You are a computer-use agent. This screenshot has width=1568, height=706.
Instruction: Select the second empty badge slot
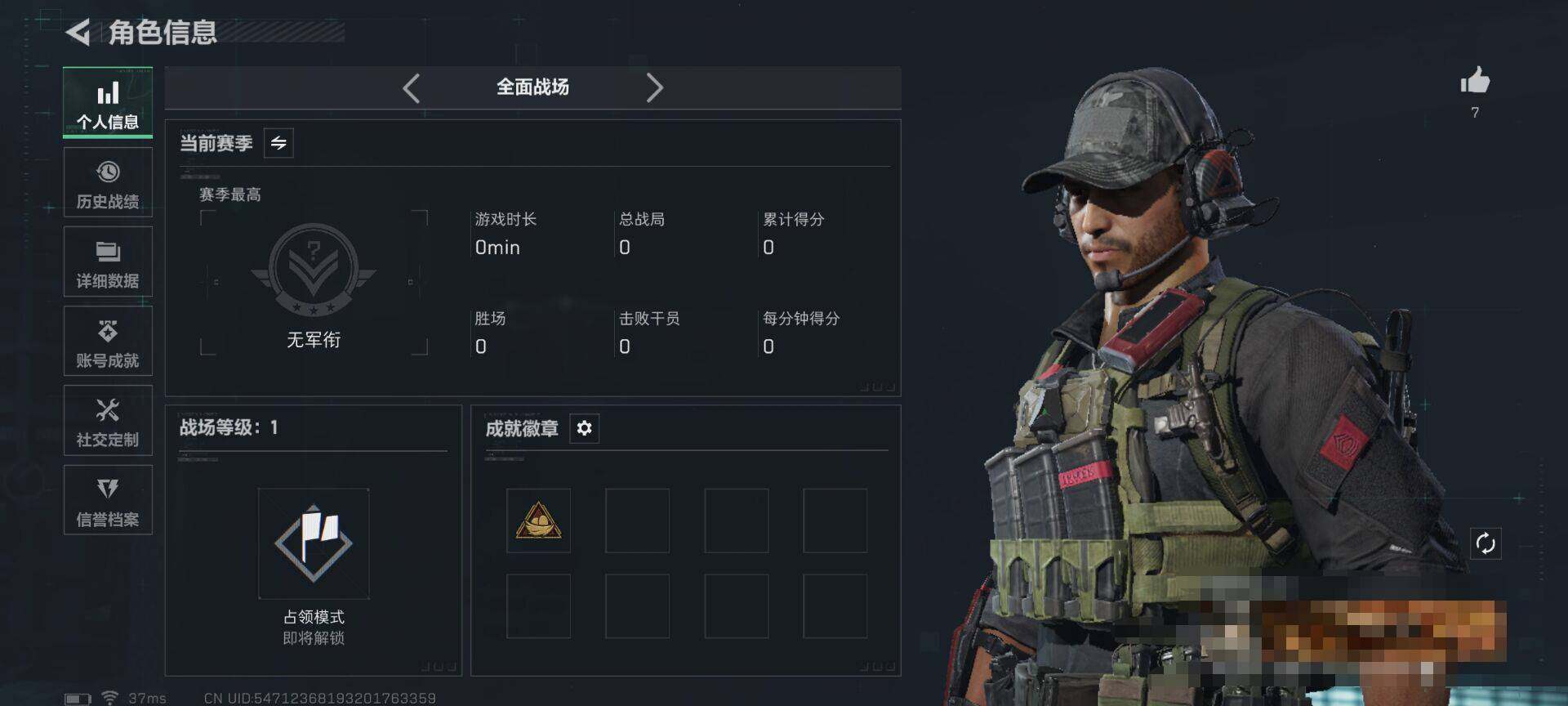pyautogui.click(x=637, y=521)
